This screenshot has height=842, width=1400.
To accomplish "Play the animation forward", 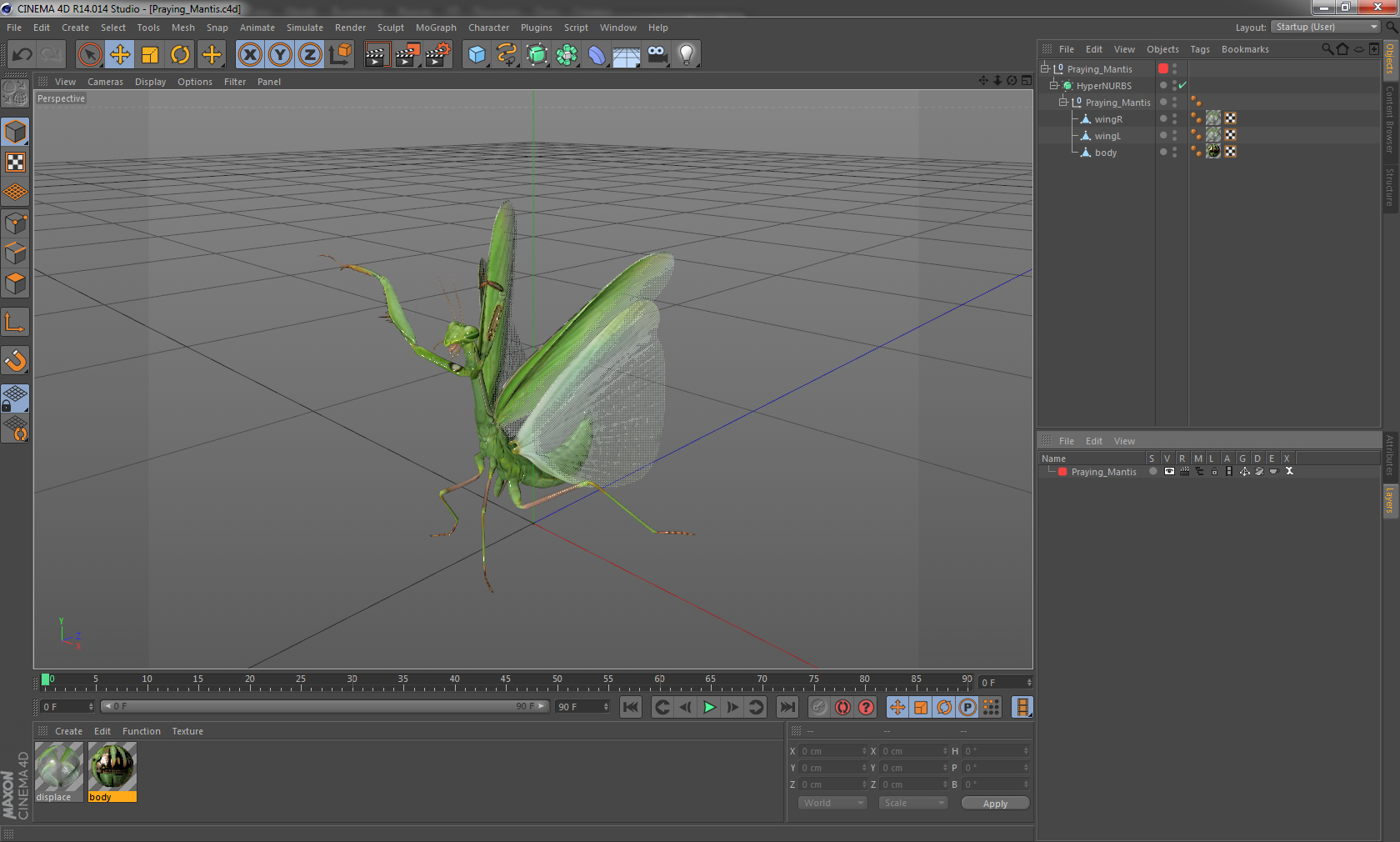I will [709, 707].
